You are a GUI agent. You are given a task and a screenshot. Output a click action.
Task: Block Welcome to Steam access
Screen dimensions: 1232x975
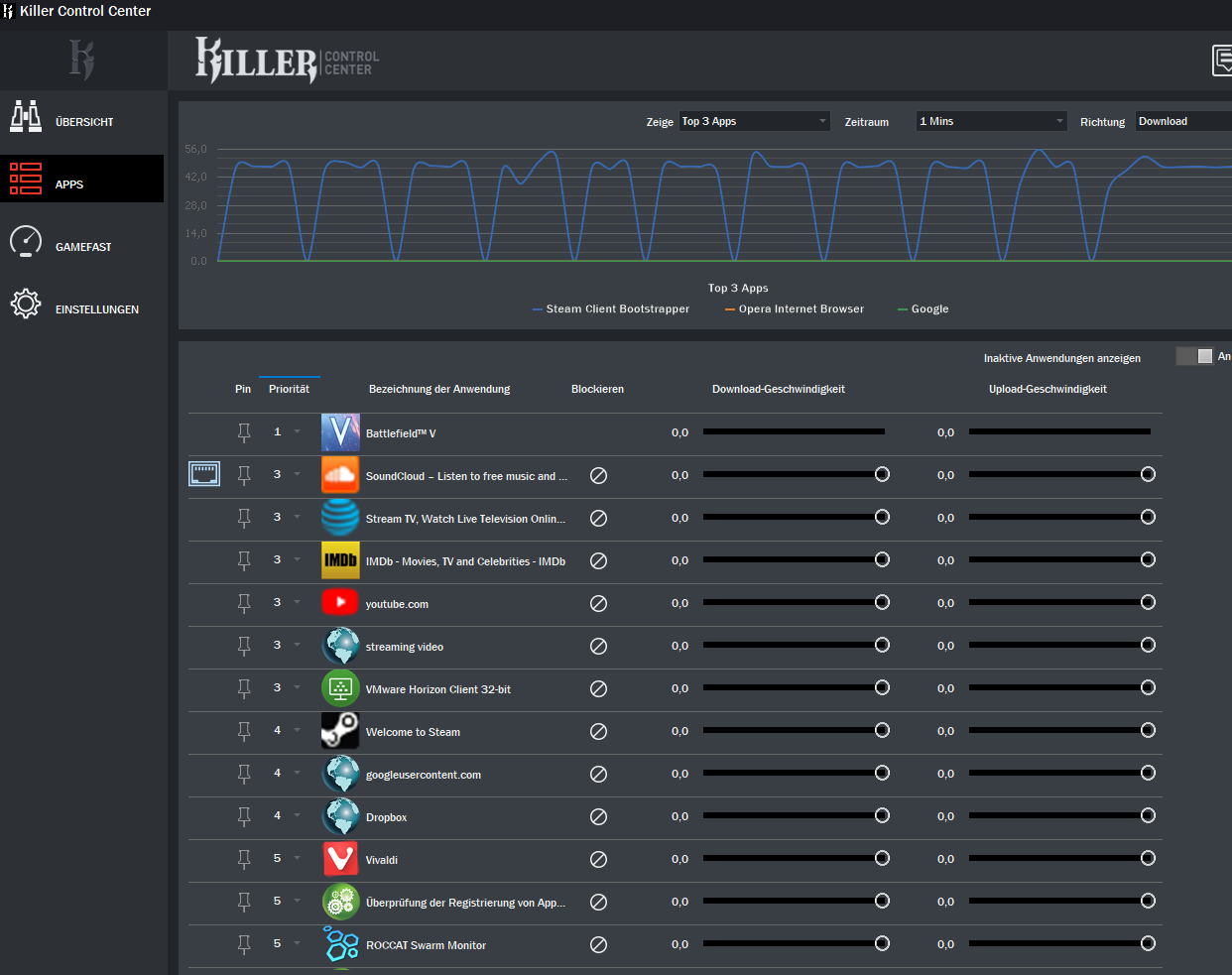598,731
